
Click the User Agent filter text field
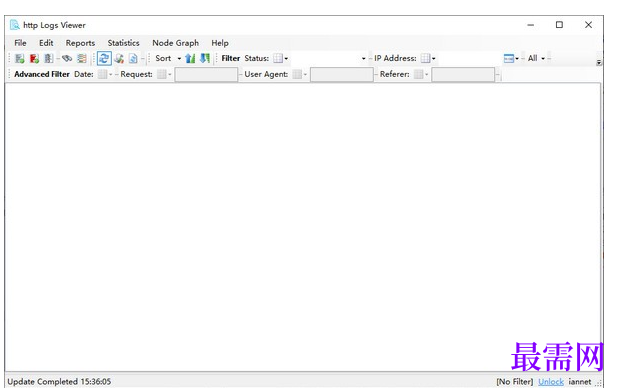342,75
